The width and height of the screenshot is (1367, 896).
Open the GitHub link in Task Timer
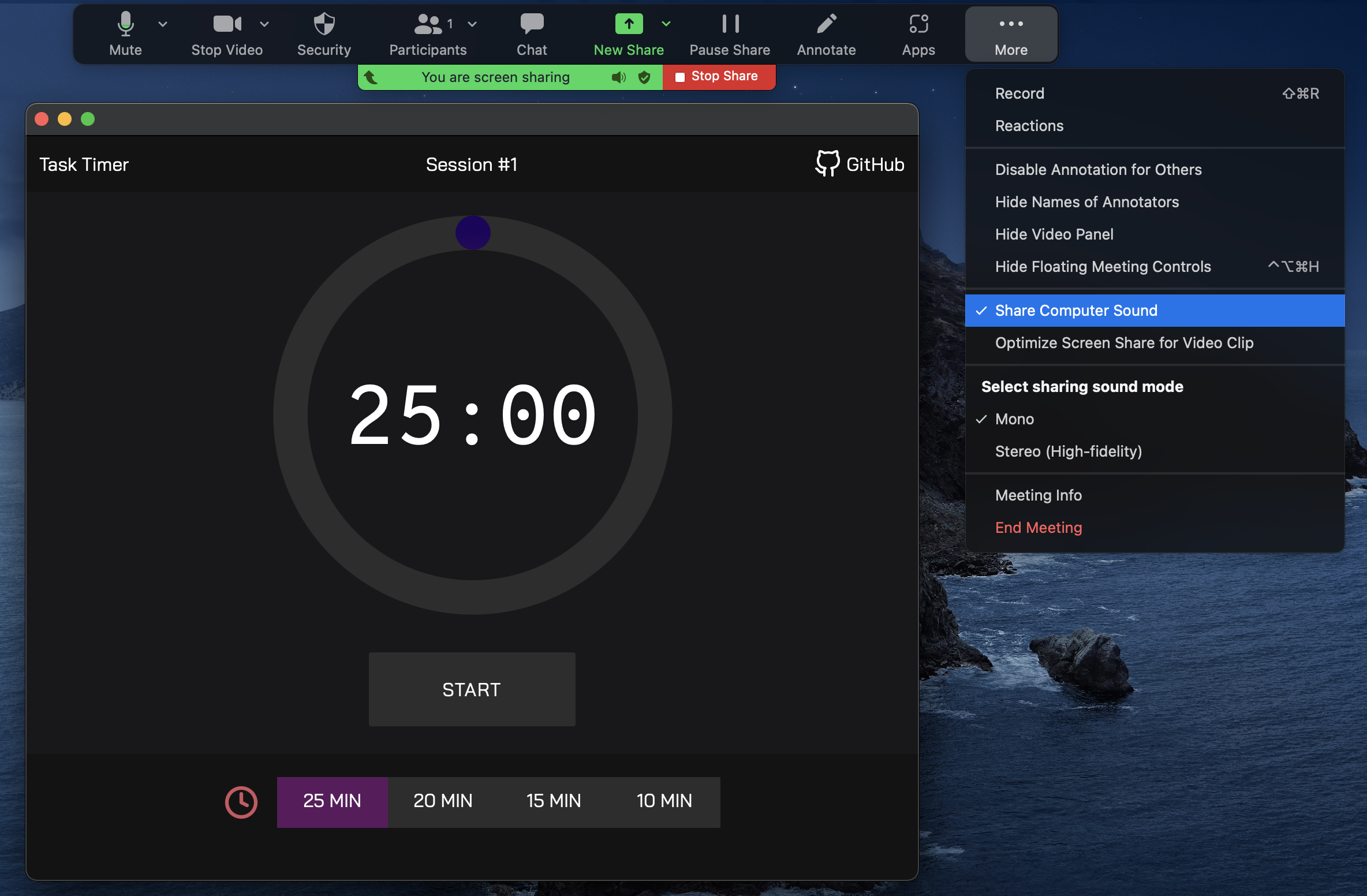[860, 164]
